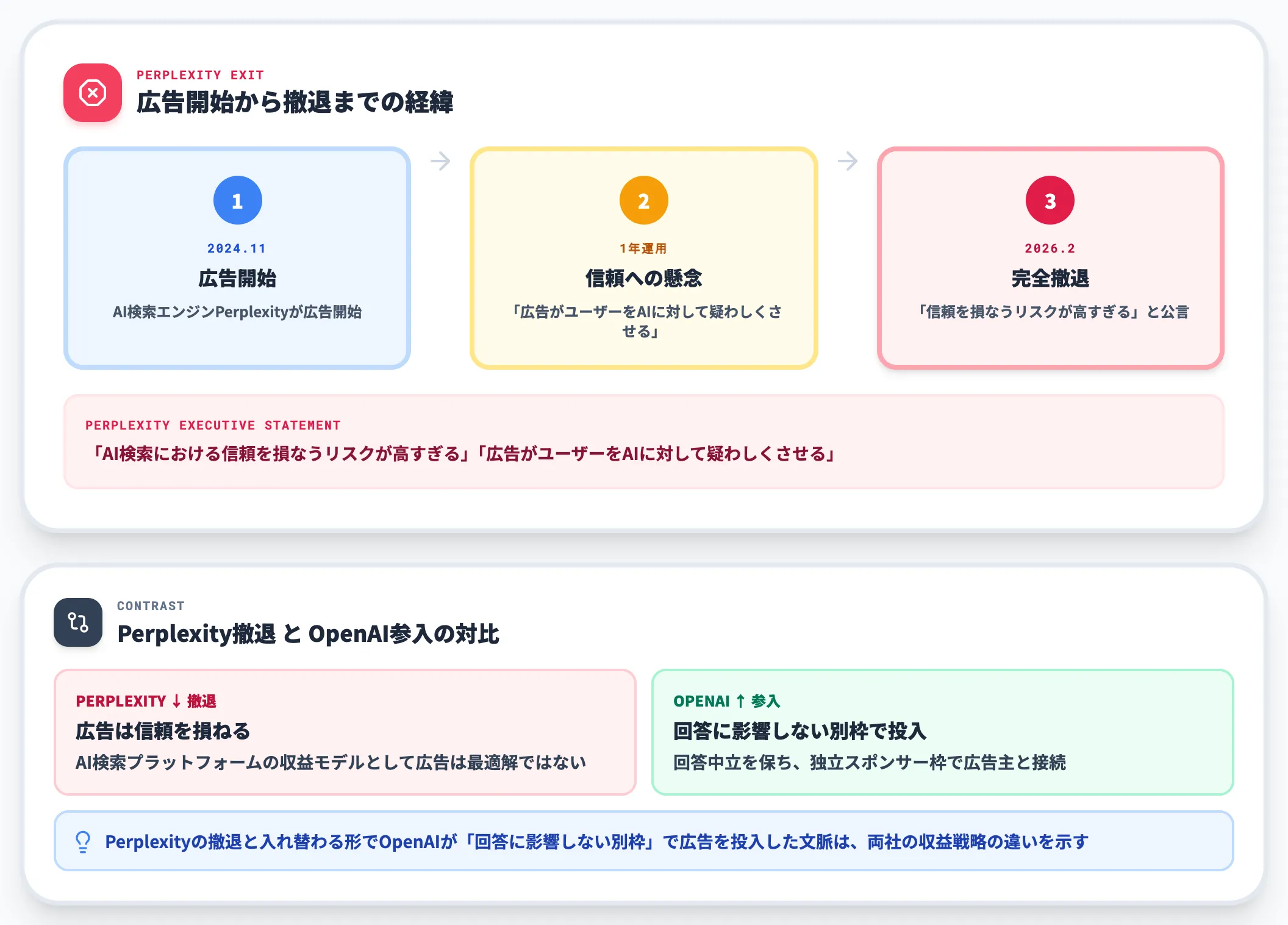The image size is (1288, 925).
Task: Click the "PERPLEXITY ↓ 撤退" label
Action: 146,701
